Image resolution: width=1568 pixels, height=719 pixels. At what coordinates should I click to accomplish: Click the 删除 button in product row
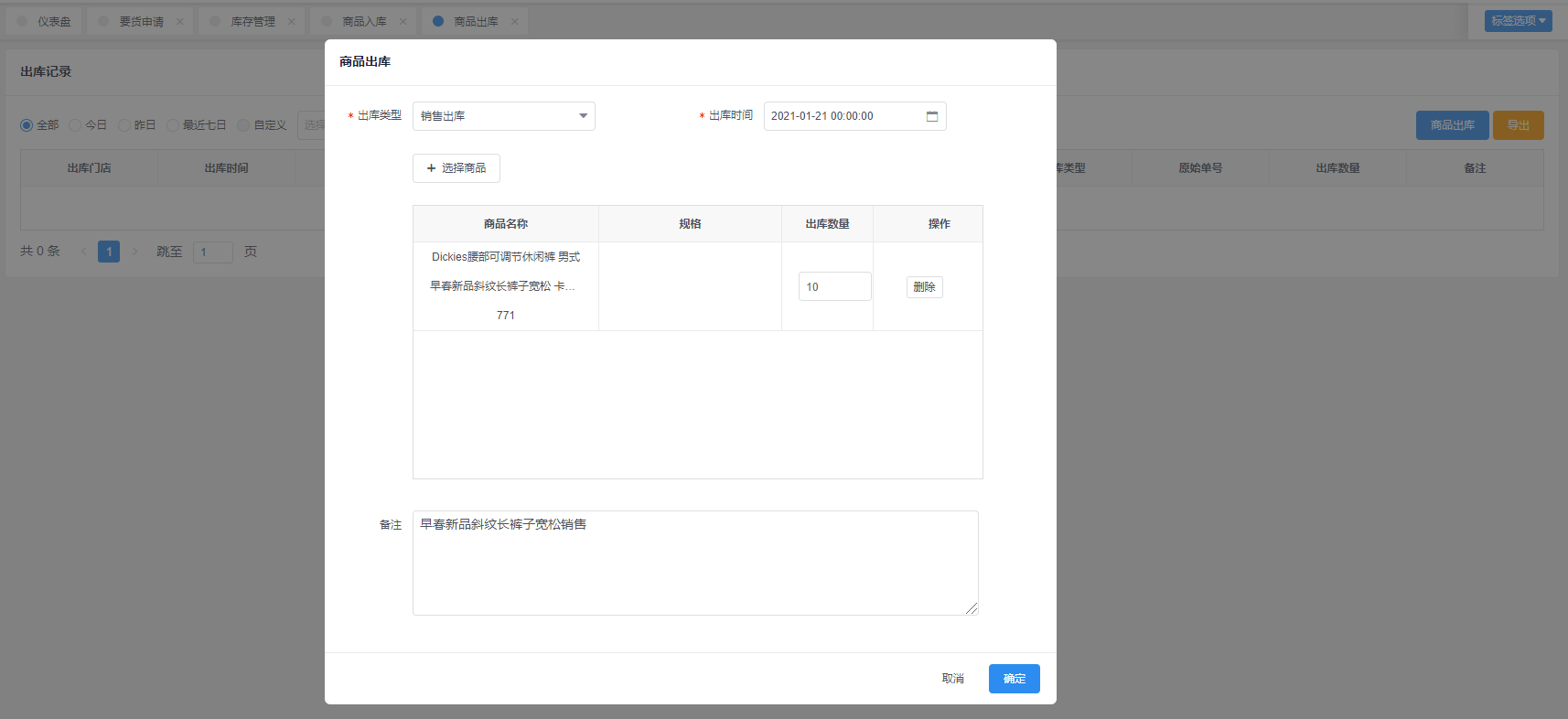click(925, 287)
